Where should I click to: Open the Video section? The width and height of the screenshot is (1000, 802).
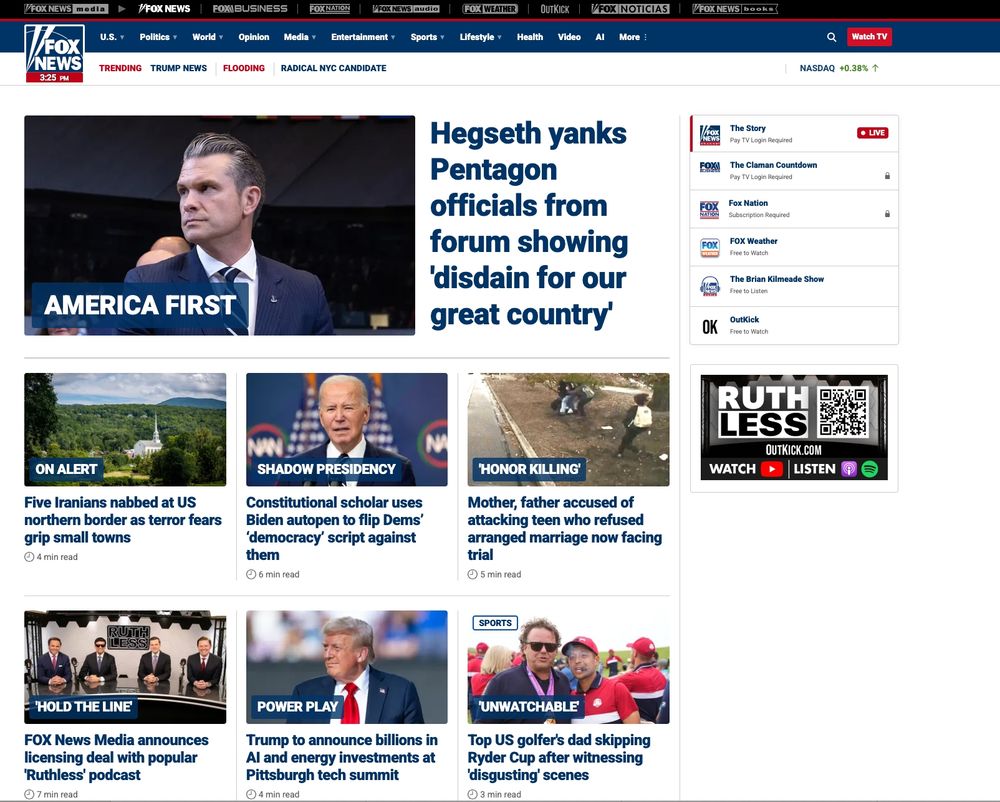(569, 37)
